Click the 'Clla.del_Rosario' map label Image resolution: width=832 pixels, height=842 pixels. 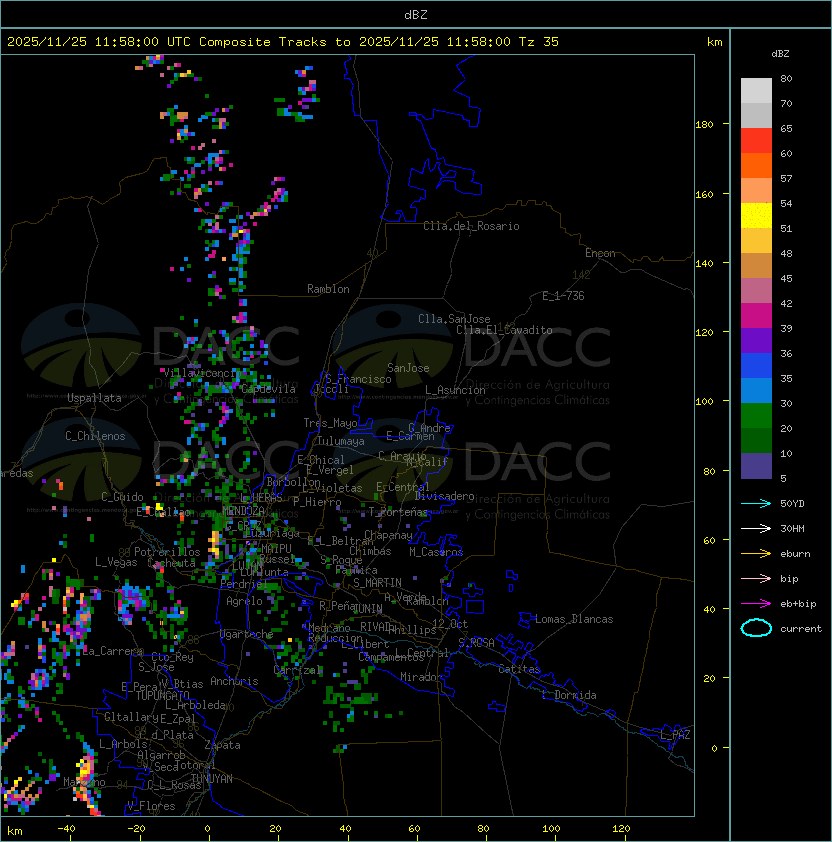point(471,226)
